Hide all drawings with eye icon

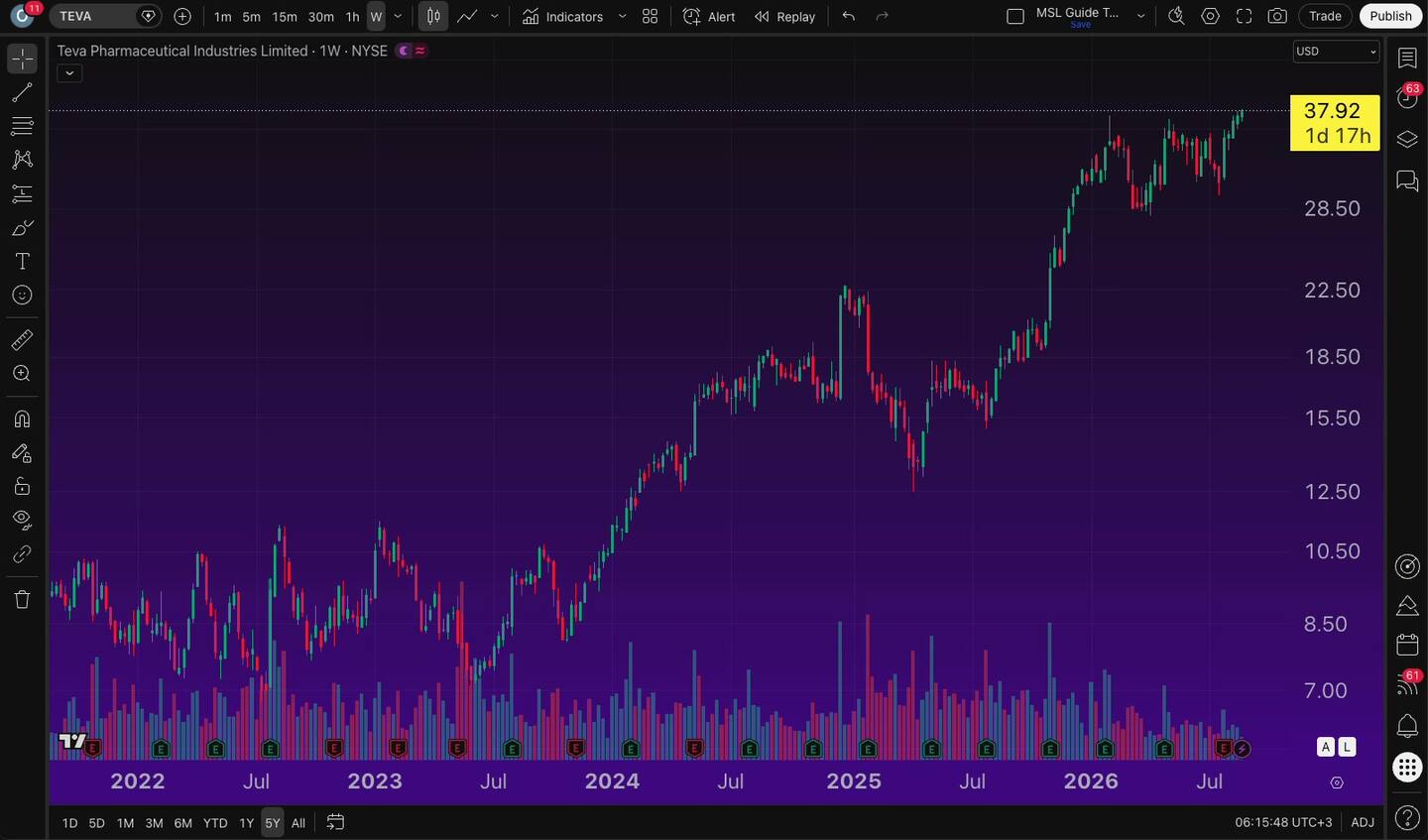[22, 520]
